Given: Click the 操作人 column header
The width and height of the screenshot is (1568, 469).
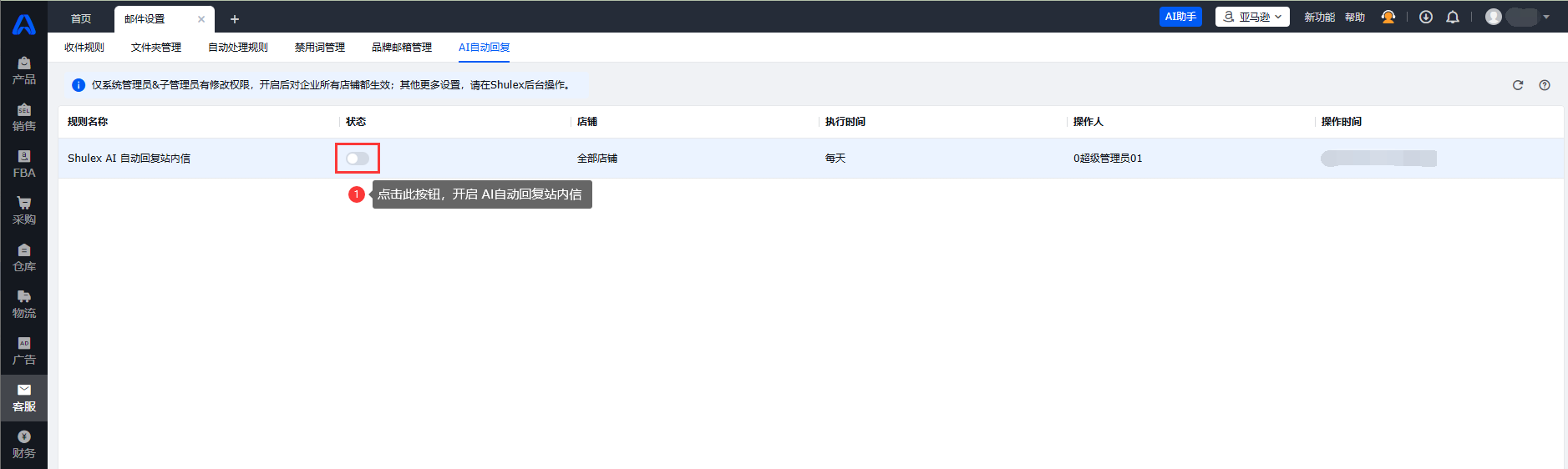Looking at the screenshot, I should (x=1088, y=122).
